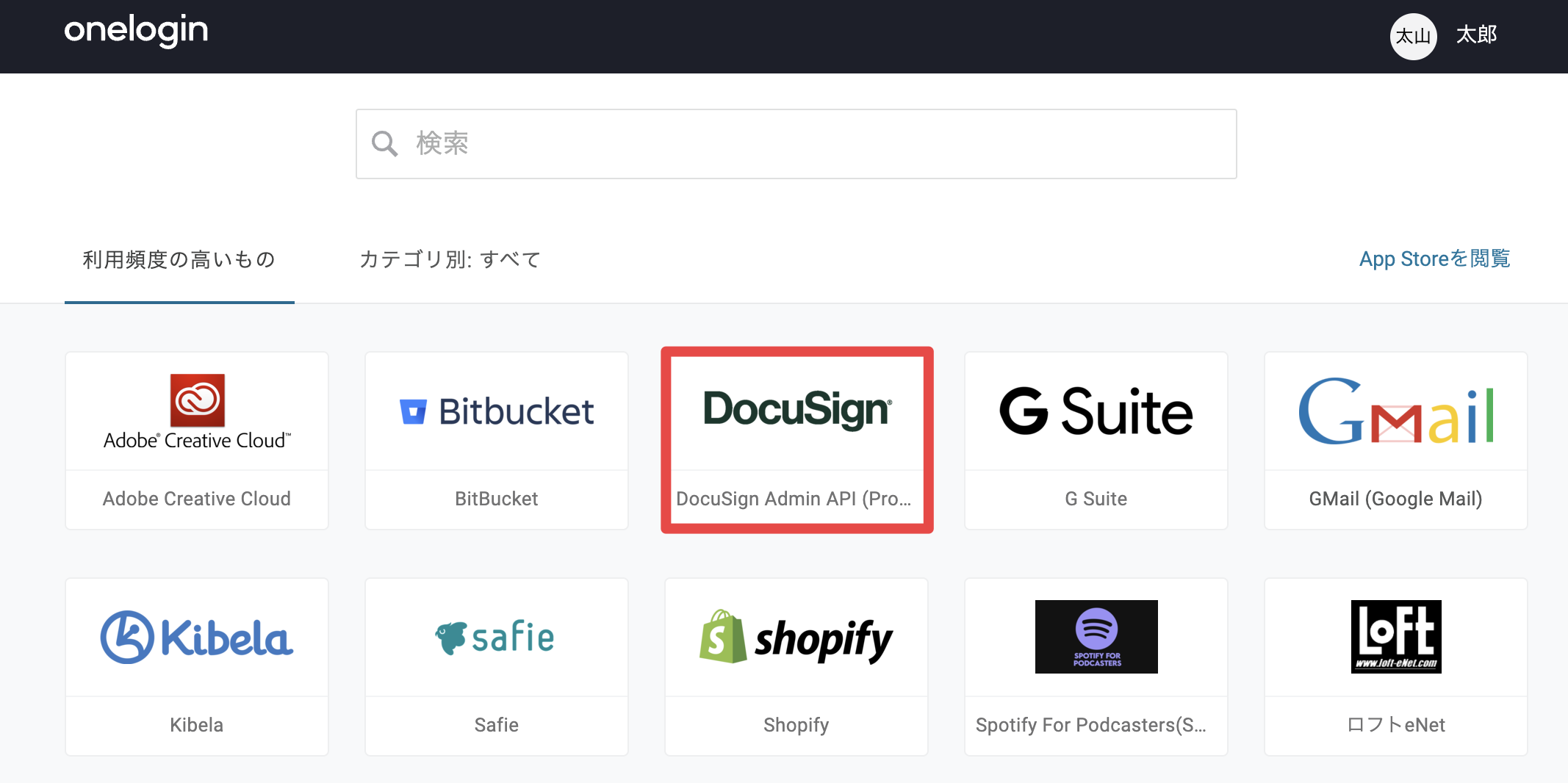Screen dimensions: 1568x783
Task: Open the G Suite logo tile
Action: pyautogui.click(x=1096, y=412)
